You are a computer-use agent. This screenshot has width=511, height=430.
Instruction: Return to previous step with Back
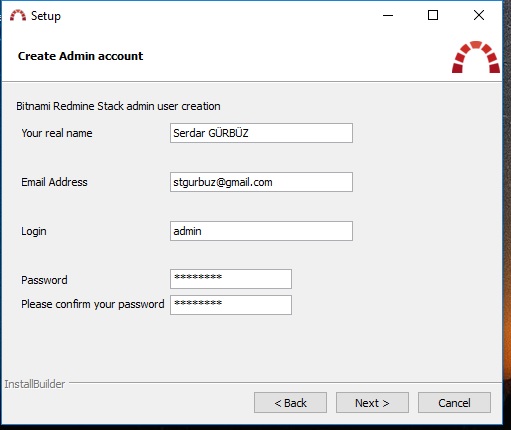click(x=290, y=403)
